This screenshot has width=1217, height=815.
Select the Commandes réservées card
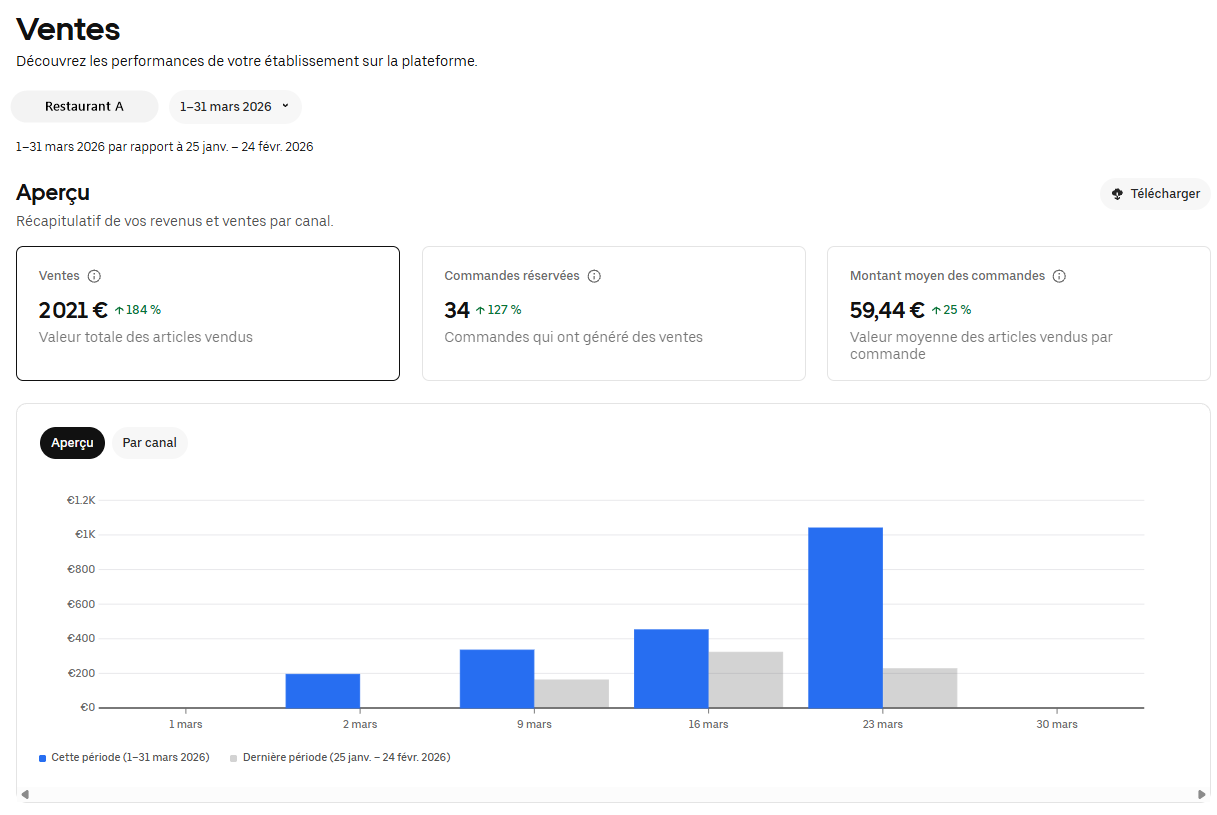pos(613,314)
